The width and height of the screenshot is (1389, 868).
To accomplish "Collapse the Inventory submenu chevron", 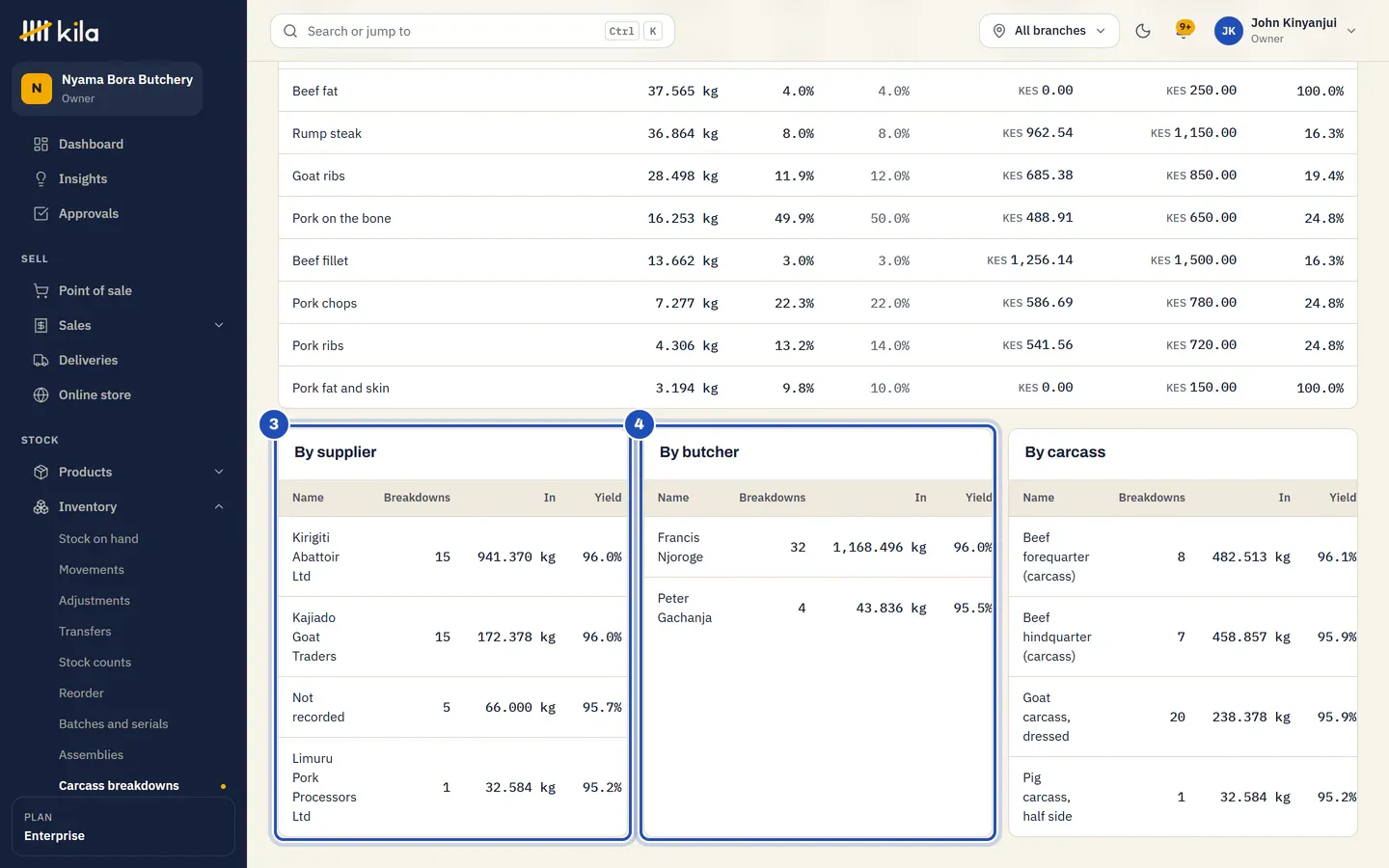I will [219, 506].
